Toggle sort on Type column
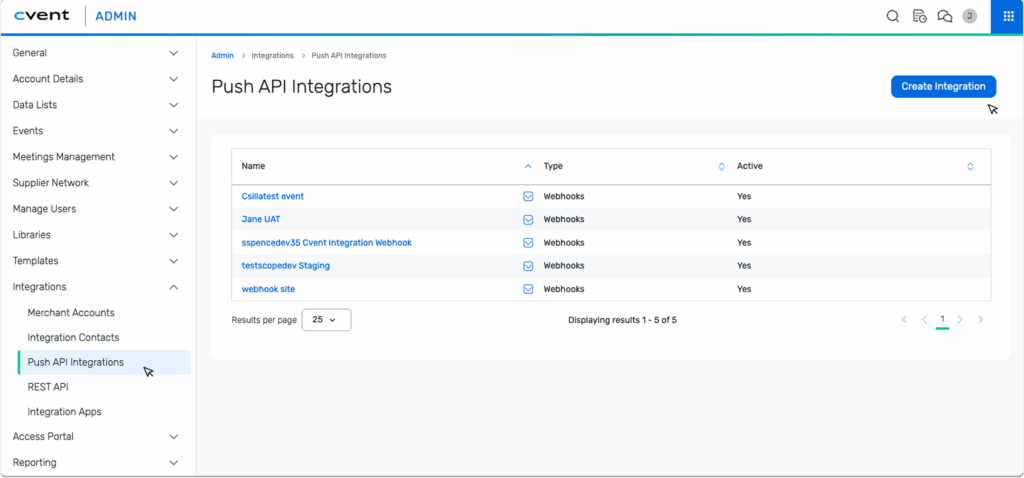Viewport: 1024px width, 478px height. [x=722, y=166]
